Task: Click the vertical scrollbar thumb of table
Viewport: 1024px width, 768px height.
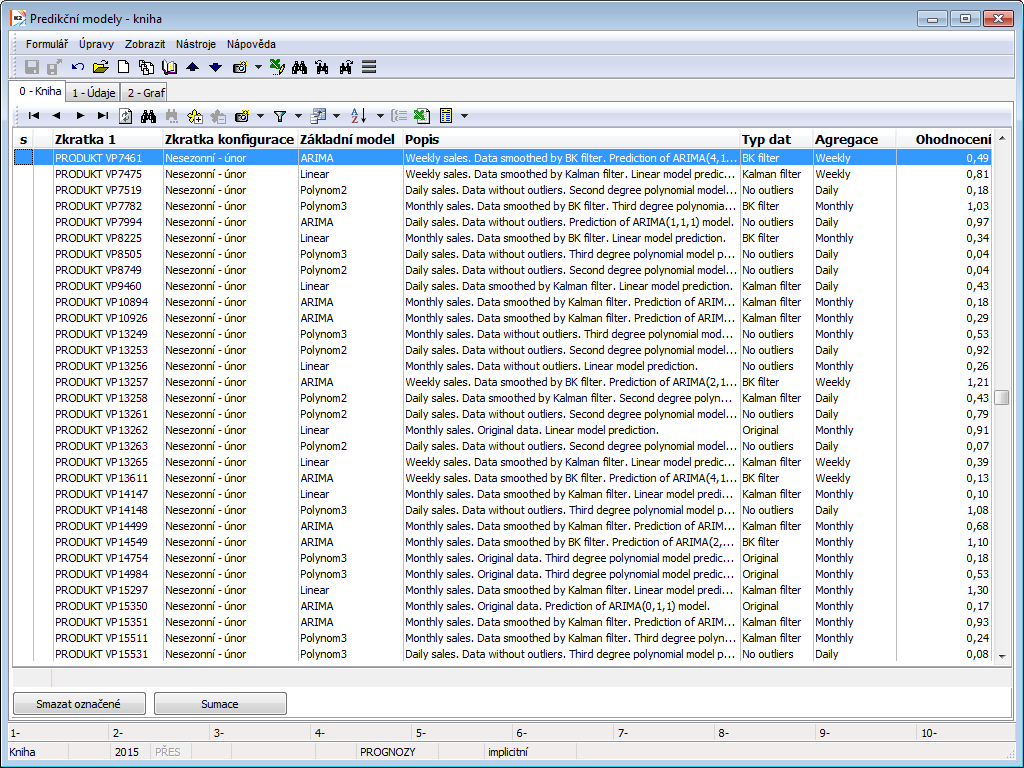Action: click(x=1002, y=397)
